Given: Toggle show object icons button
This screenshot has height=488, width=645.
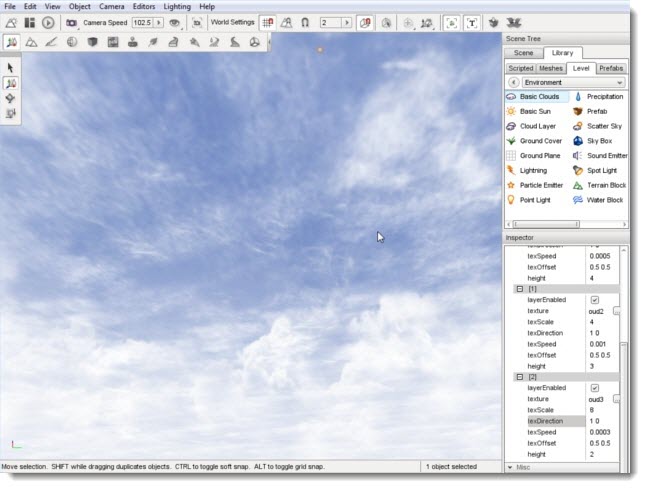Looking at the screenshot, I should coord(451,23).
